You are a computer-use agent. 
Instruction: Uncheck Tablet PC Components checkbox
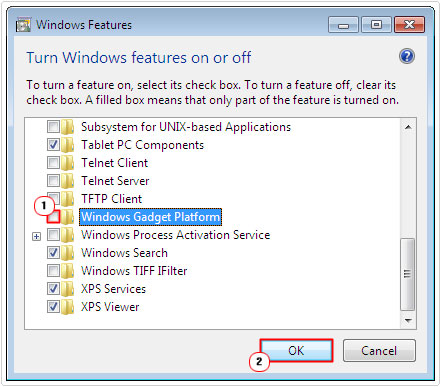[53, 145]
